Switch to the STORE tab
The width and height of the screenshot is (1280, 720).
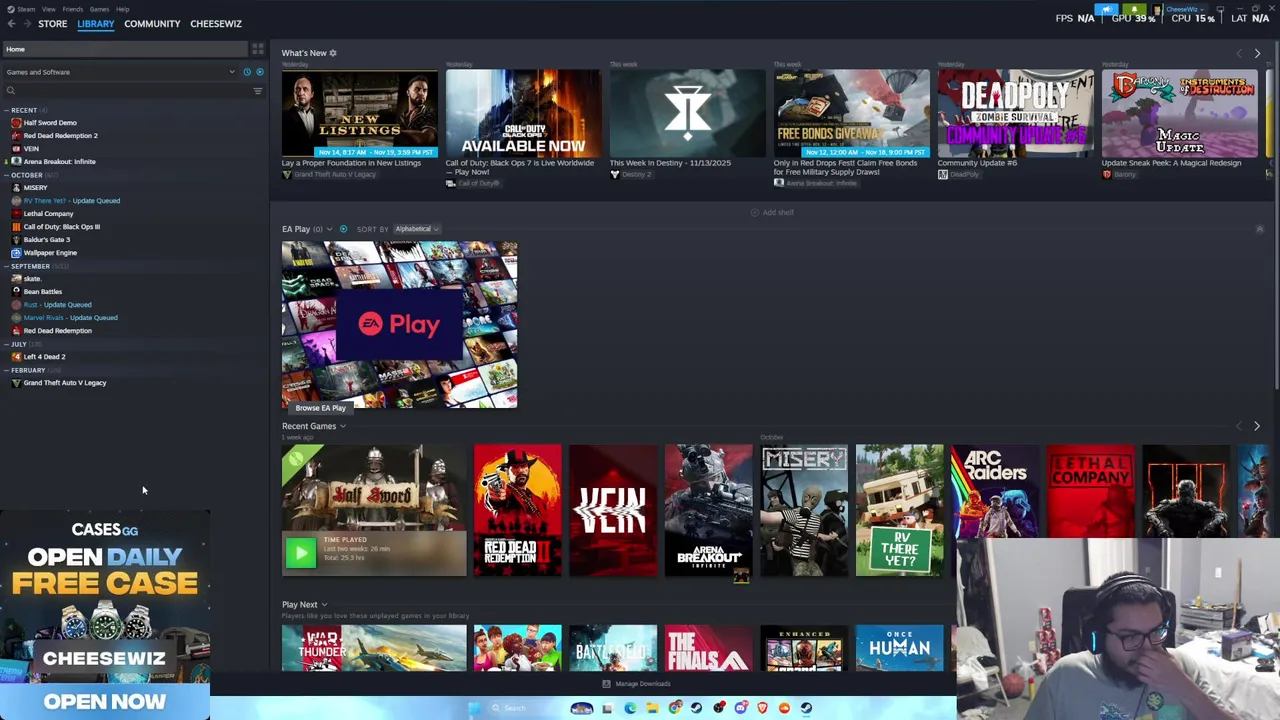click(x=53, y=24)
